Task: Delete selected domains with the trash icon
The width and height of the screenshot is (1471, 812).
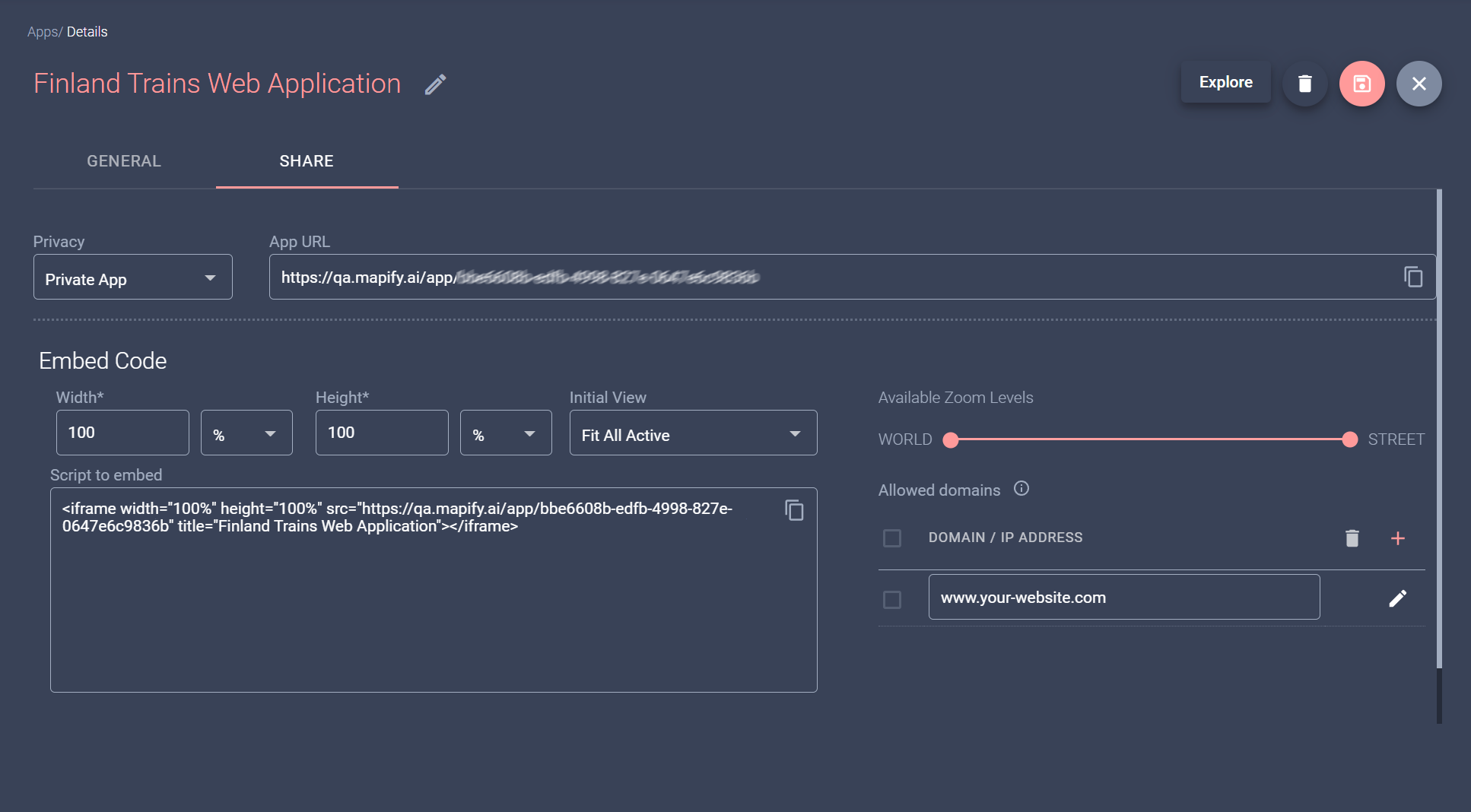Action: pyautogui.click(x=1351, y=538)
